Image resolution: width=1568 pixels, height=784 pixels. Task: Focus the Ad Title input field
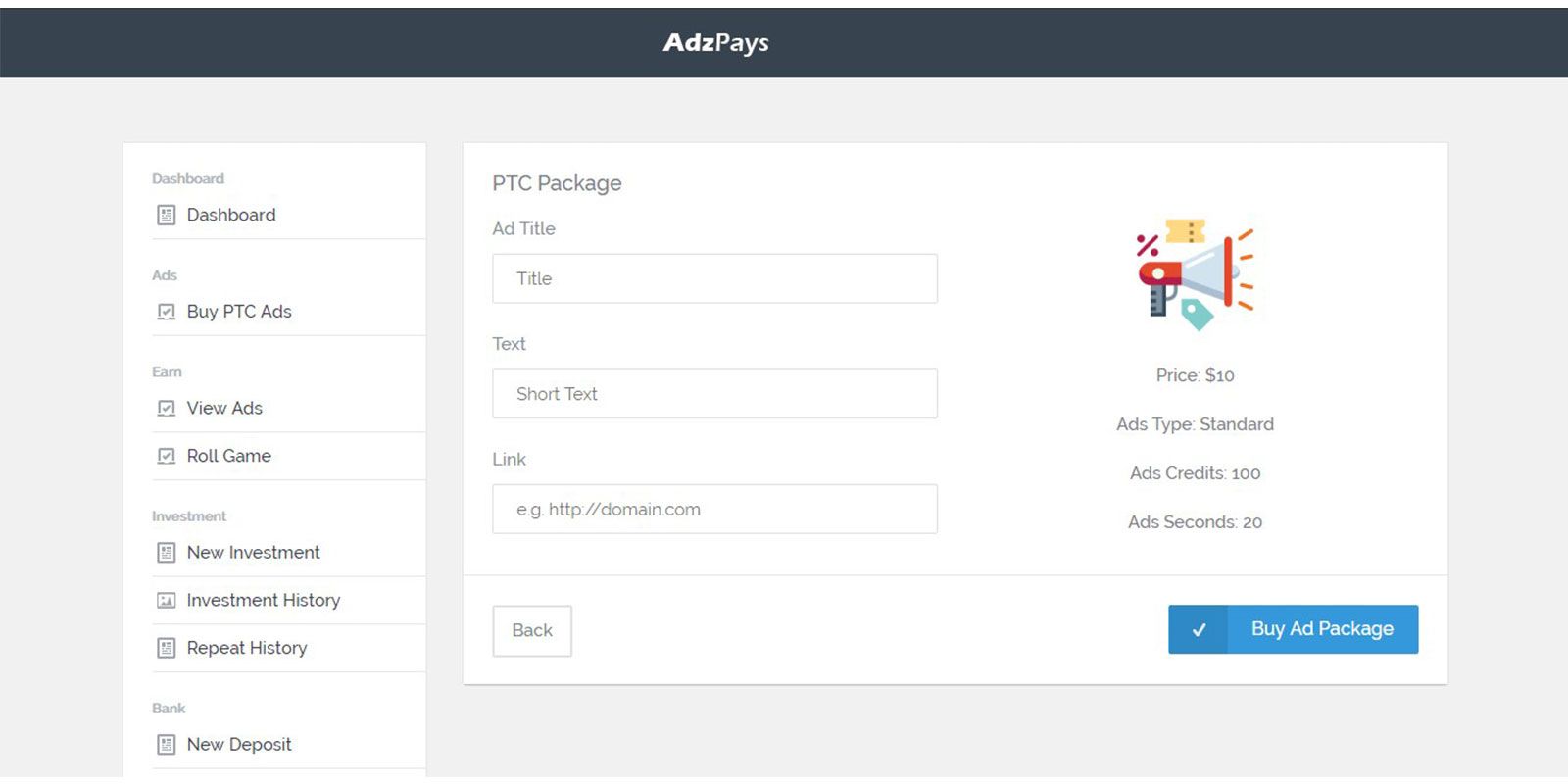pyautogui.click(x=714, y=278)
